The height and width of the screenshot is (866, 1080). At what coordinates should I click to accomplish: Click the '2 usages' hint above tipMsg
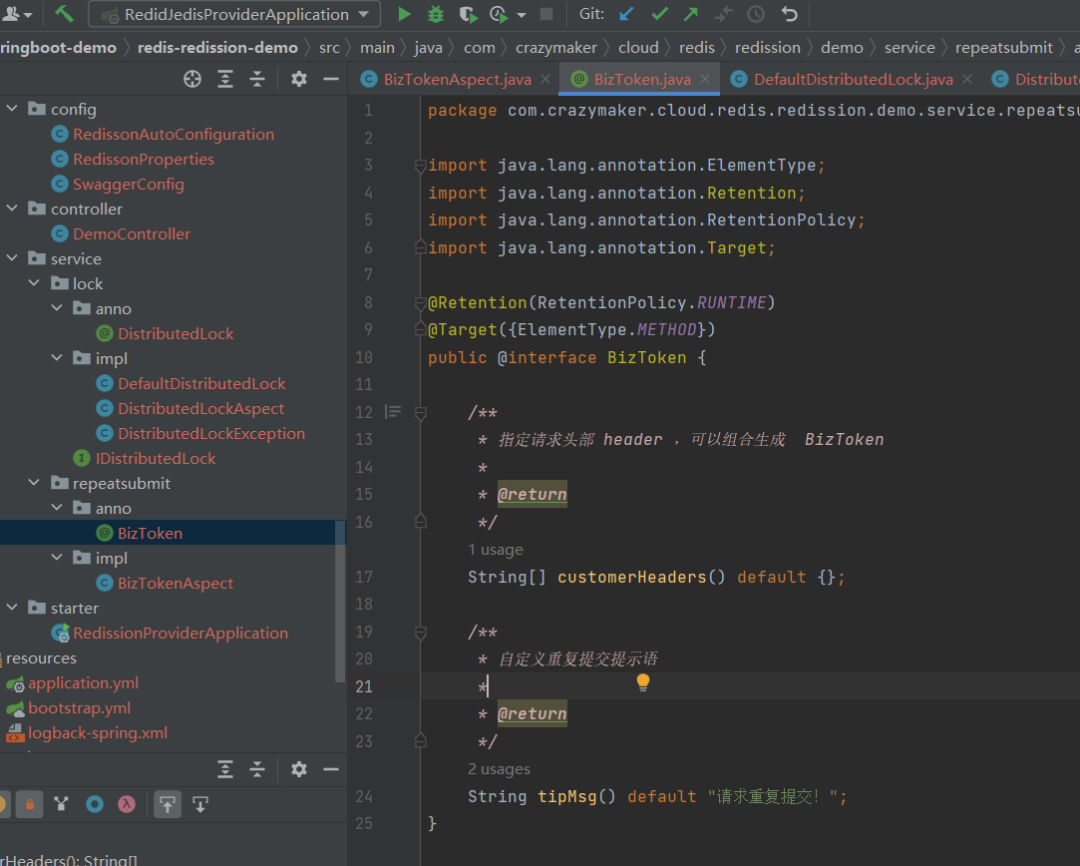tap(499, 769)
